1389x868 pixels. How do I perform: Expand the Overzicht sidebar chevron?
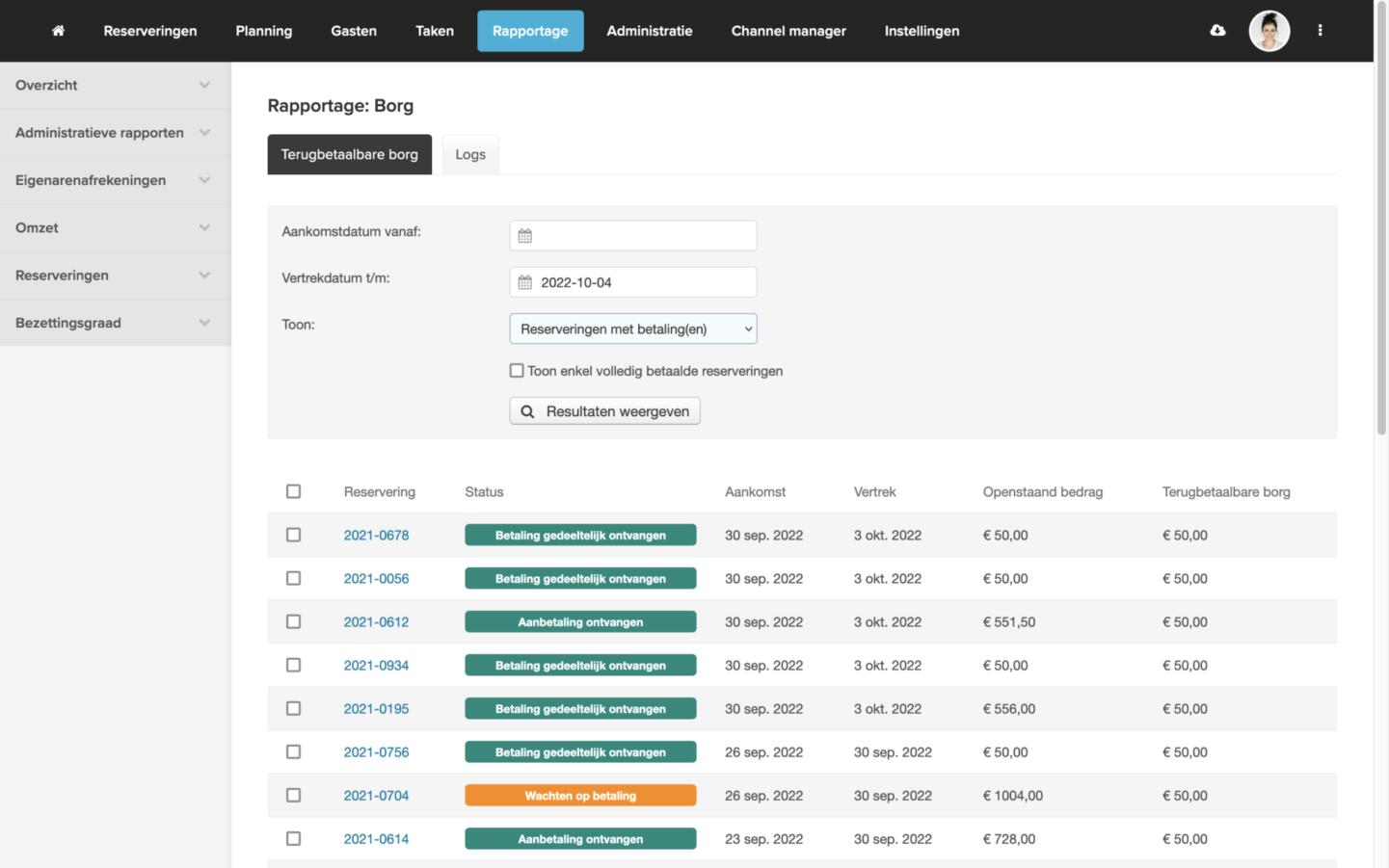(204, 85)
